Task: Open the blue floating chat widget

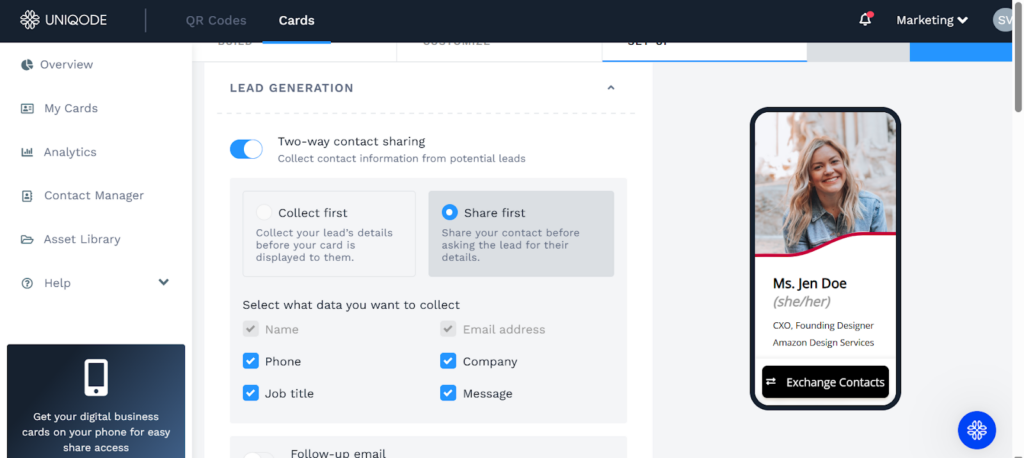Action: click(976, 430)
